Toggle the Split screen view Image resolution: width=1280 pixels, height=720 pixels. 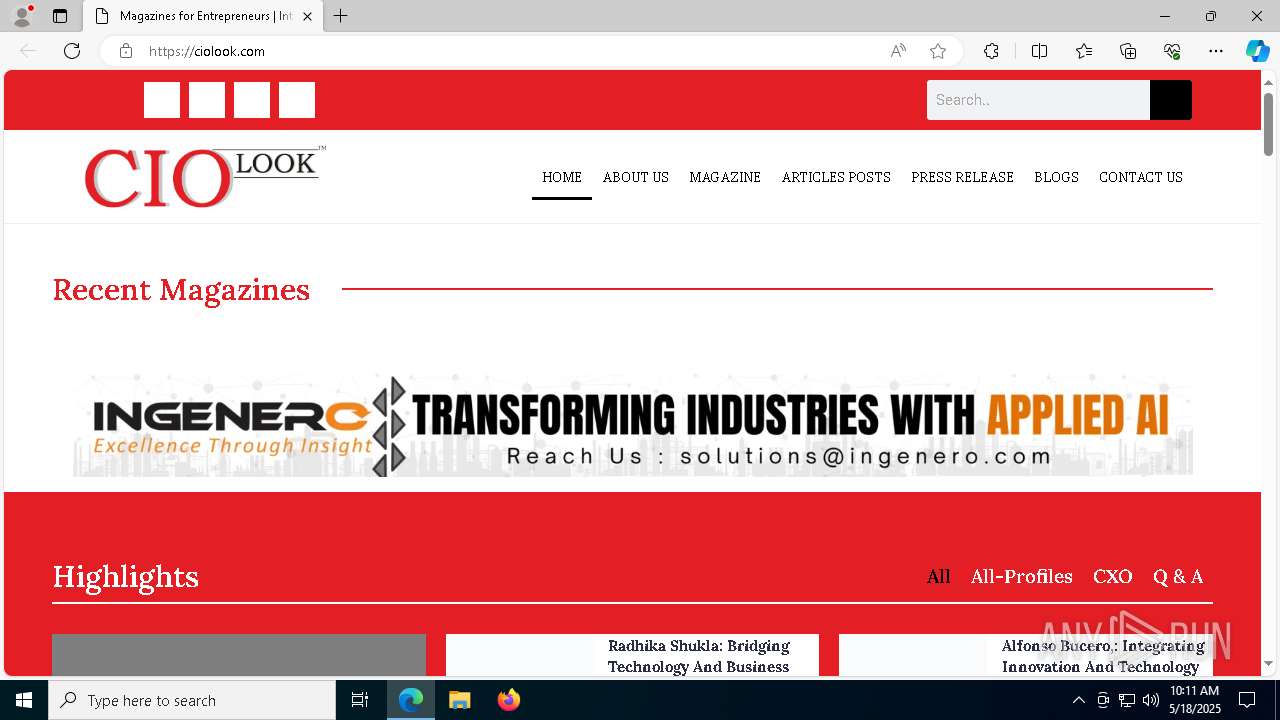click(1039, 51)
